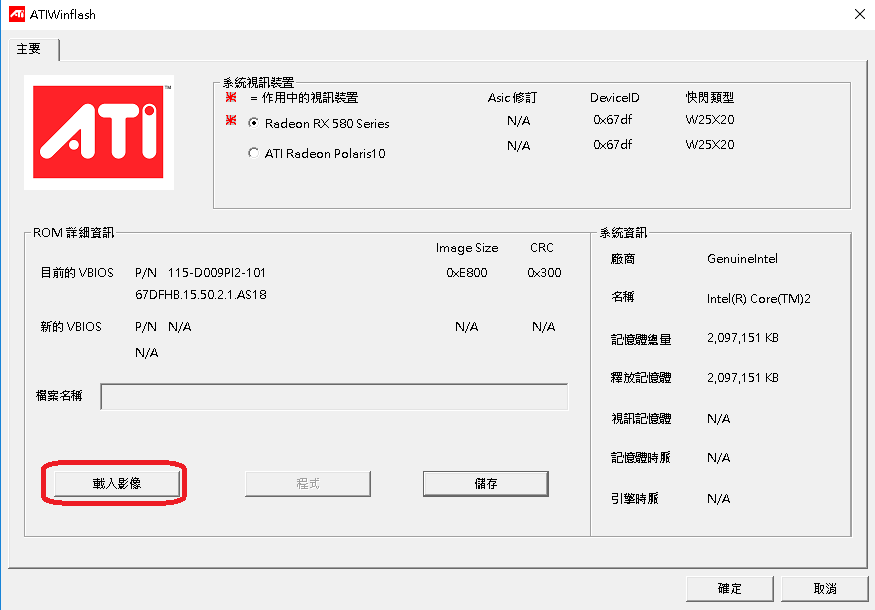Confirm with the 確定 button
The height and width of the screenshot is (610, 875).
[x=729, y=588]
